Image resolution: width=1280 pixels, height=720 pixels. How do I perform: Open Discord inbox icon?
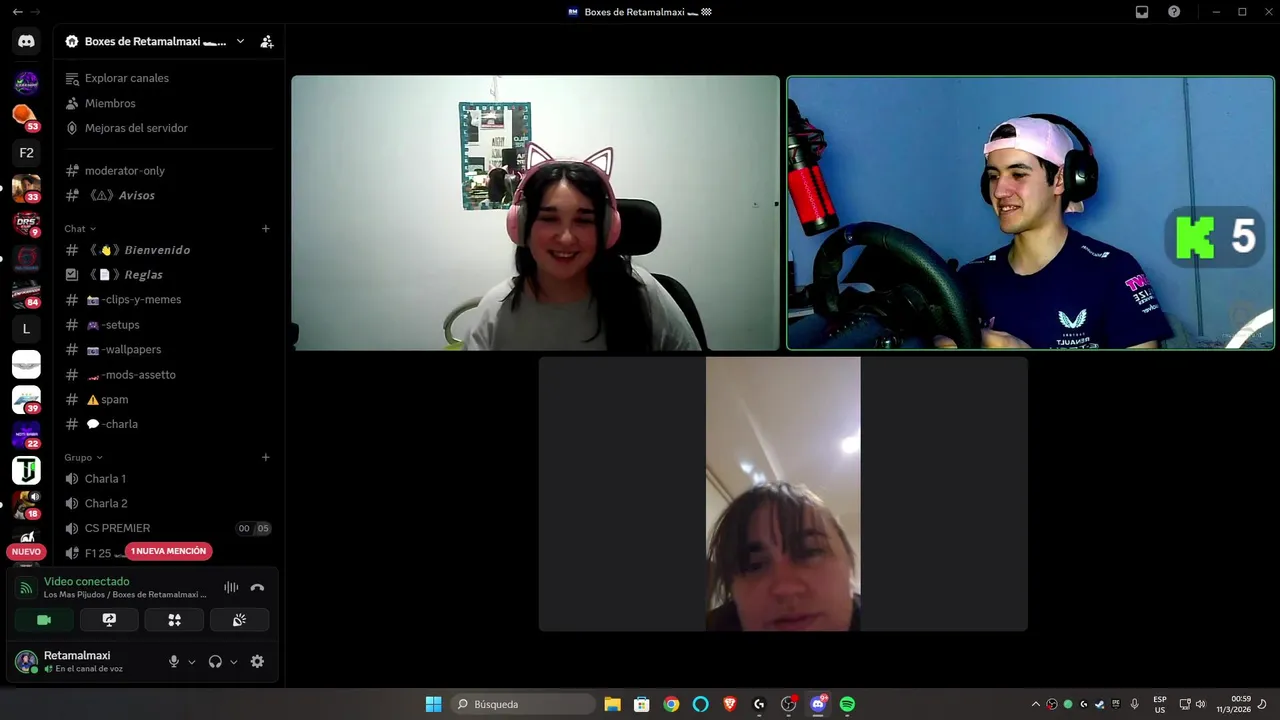pyautogui.click(x=1142, y=12)
